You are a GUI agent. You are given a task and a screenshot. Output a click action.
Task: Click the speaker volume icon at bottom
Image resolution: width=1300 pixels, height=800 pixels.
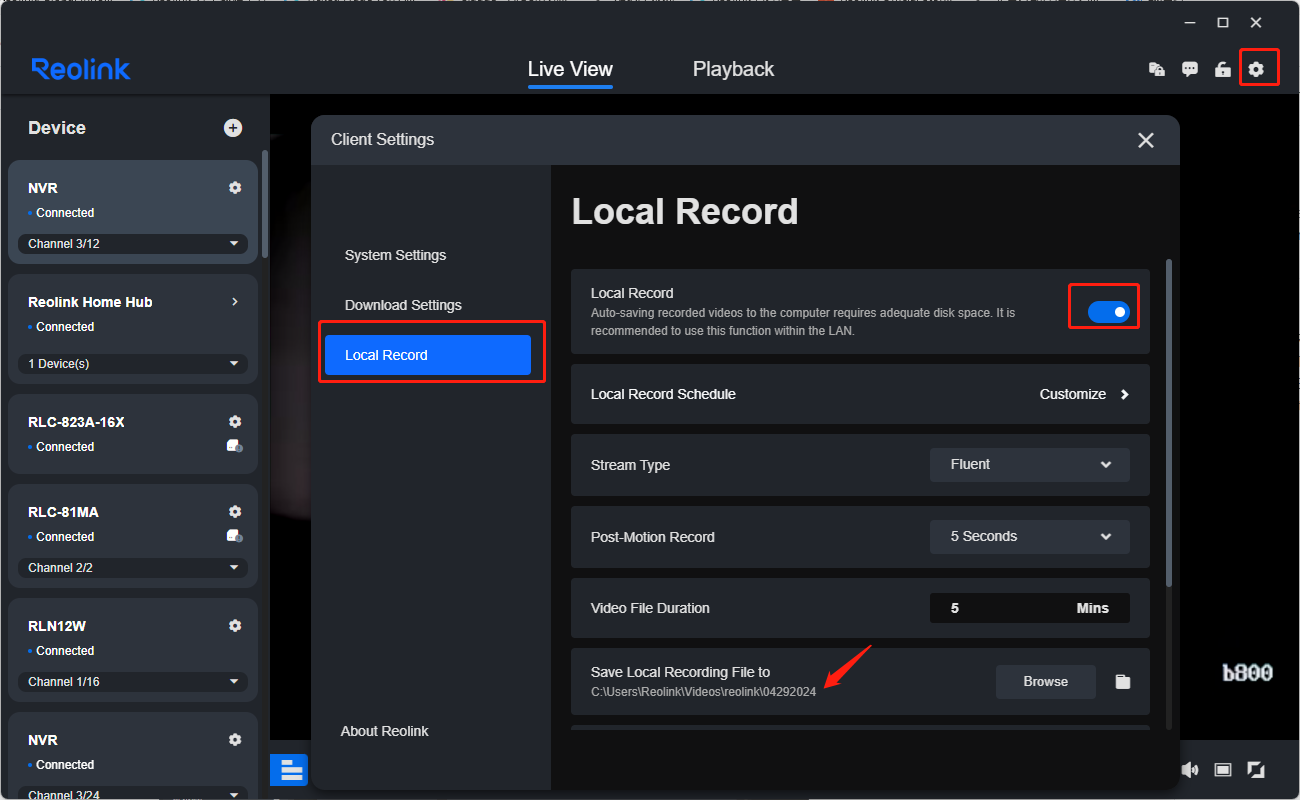click(x=1190, y=769)
